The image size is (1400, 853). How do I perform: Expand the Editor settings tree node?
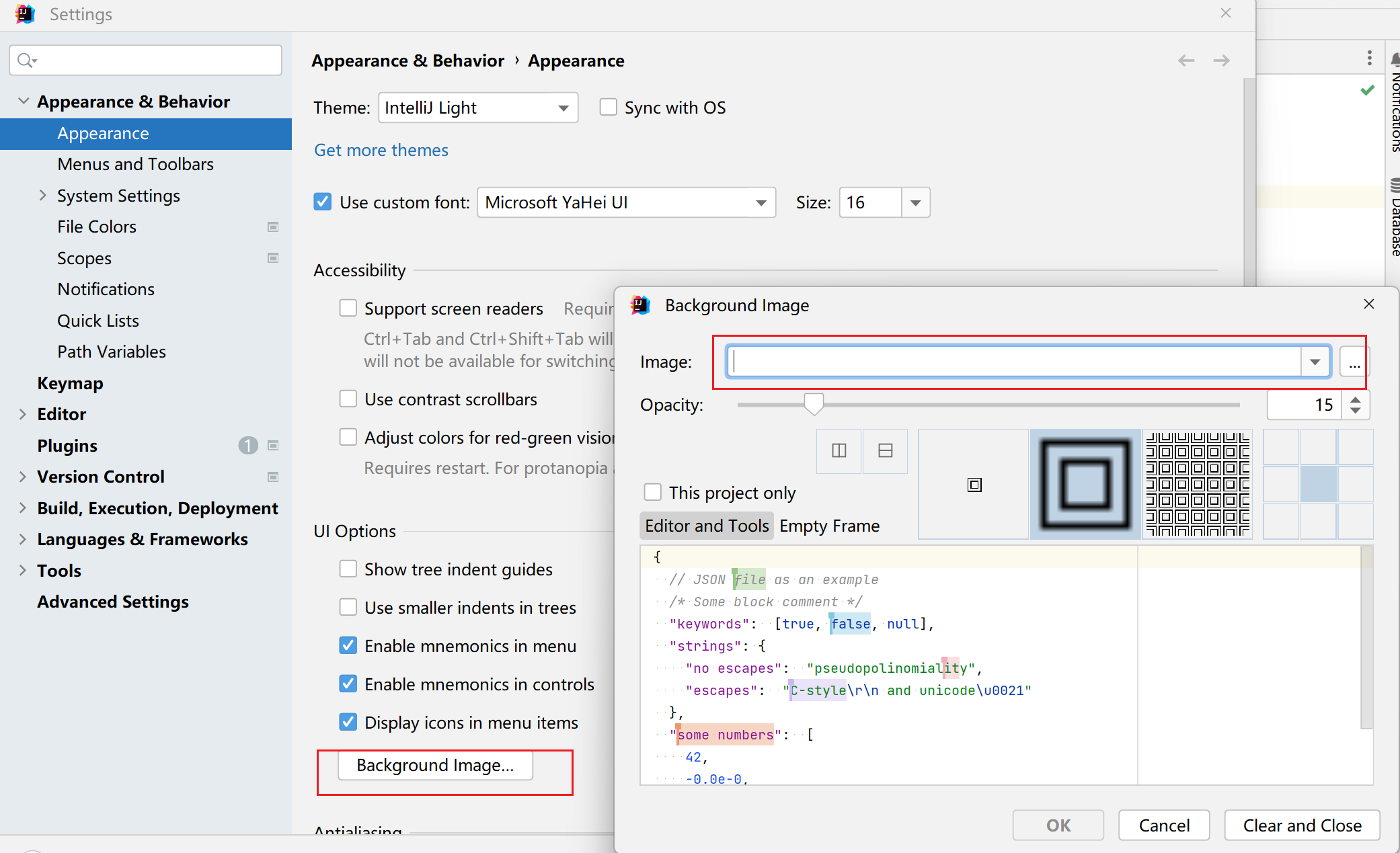(x=23, y=414)
